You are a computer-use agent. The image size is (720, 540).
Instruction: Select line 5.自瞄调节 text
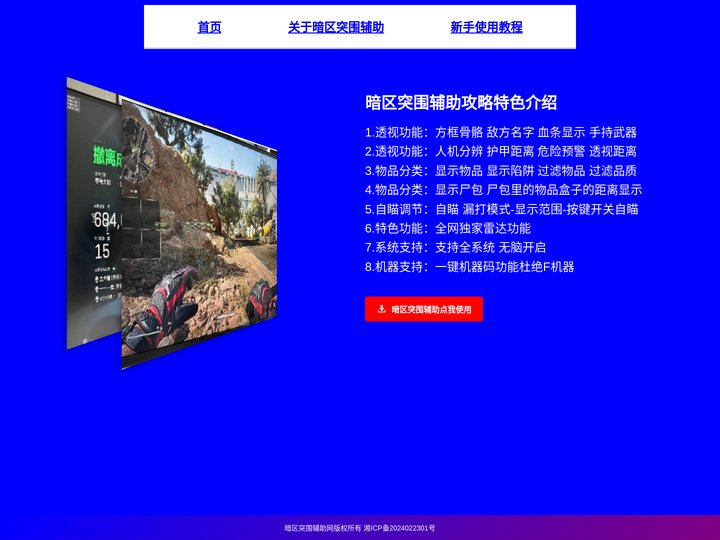tap(501, 209)
